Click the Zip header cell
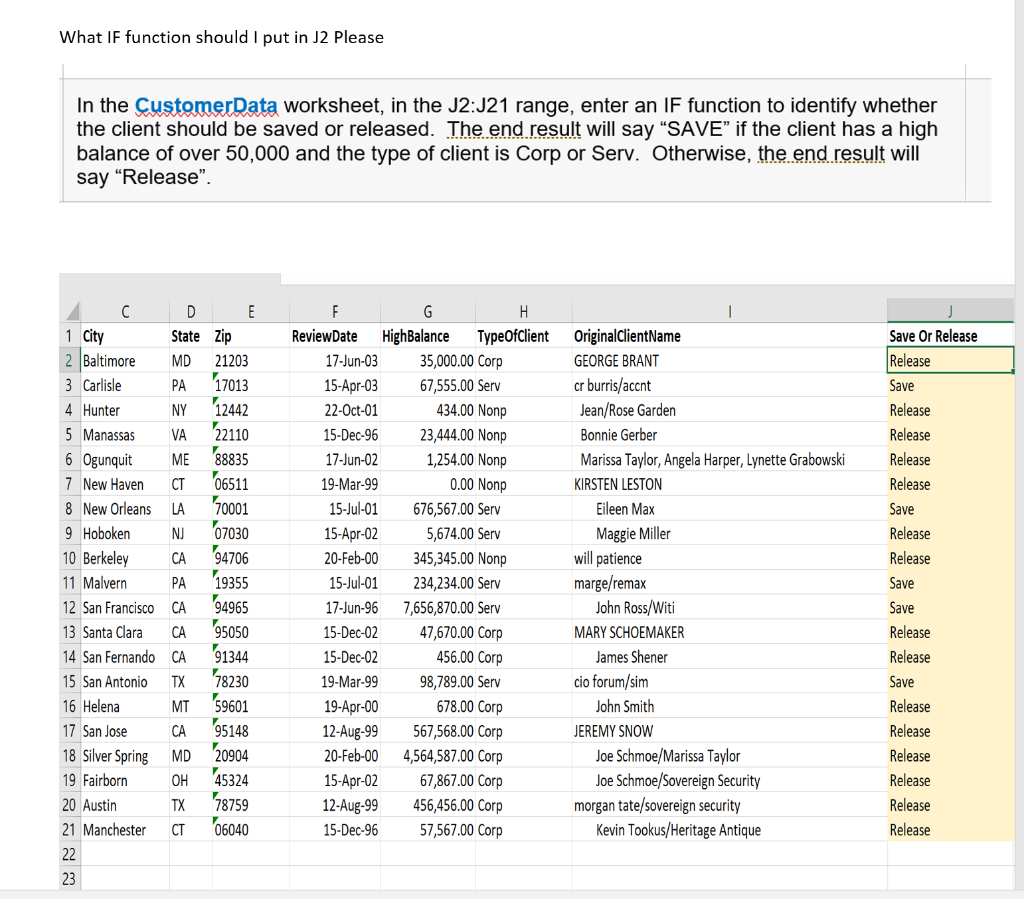This screenshot has height=899, width=1024. click(251, 336)
